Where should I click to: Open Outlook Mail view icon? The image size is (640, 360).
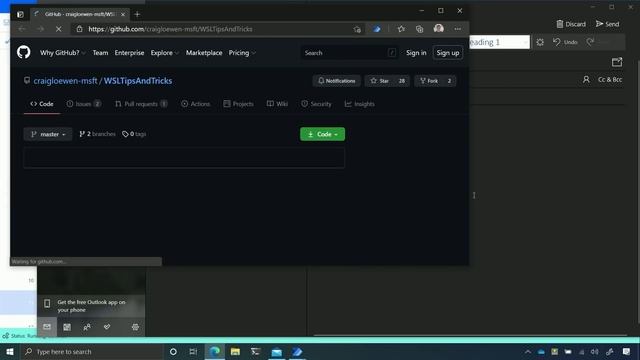click(x=47, y=327)
